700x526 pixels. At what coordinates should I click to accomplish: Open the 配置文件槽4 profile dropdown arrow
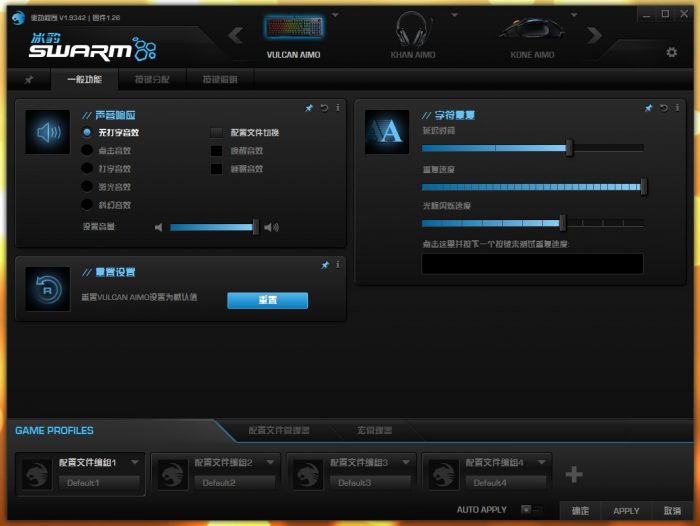pyautogui.click(x=541, y=462)
